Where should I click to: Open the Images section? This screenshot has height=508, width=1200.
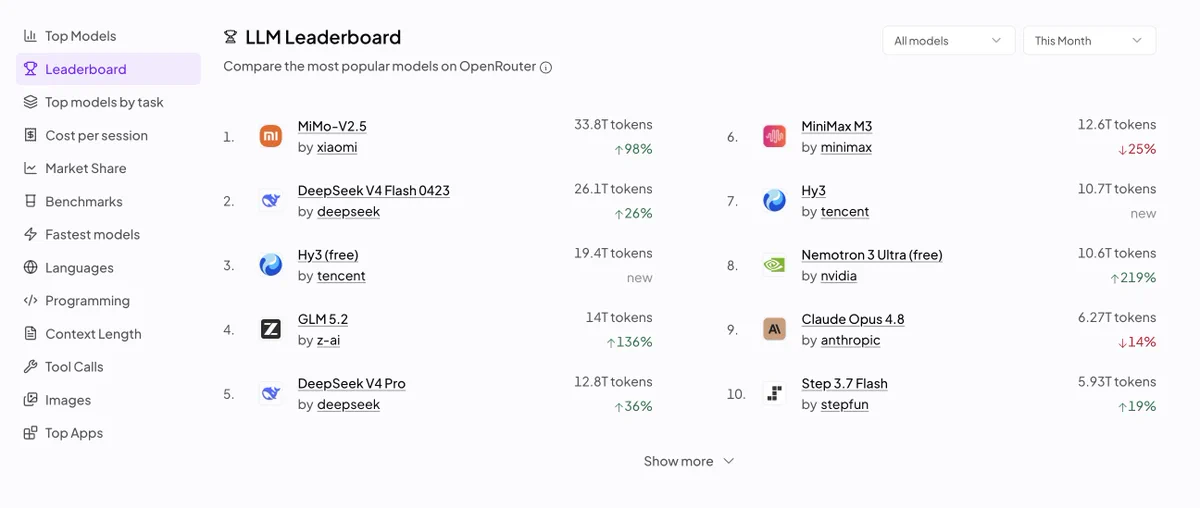(x=108, y=400)
